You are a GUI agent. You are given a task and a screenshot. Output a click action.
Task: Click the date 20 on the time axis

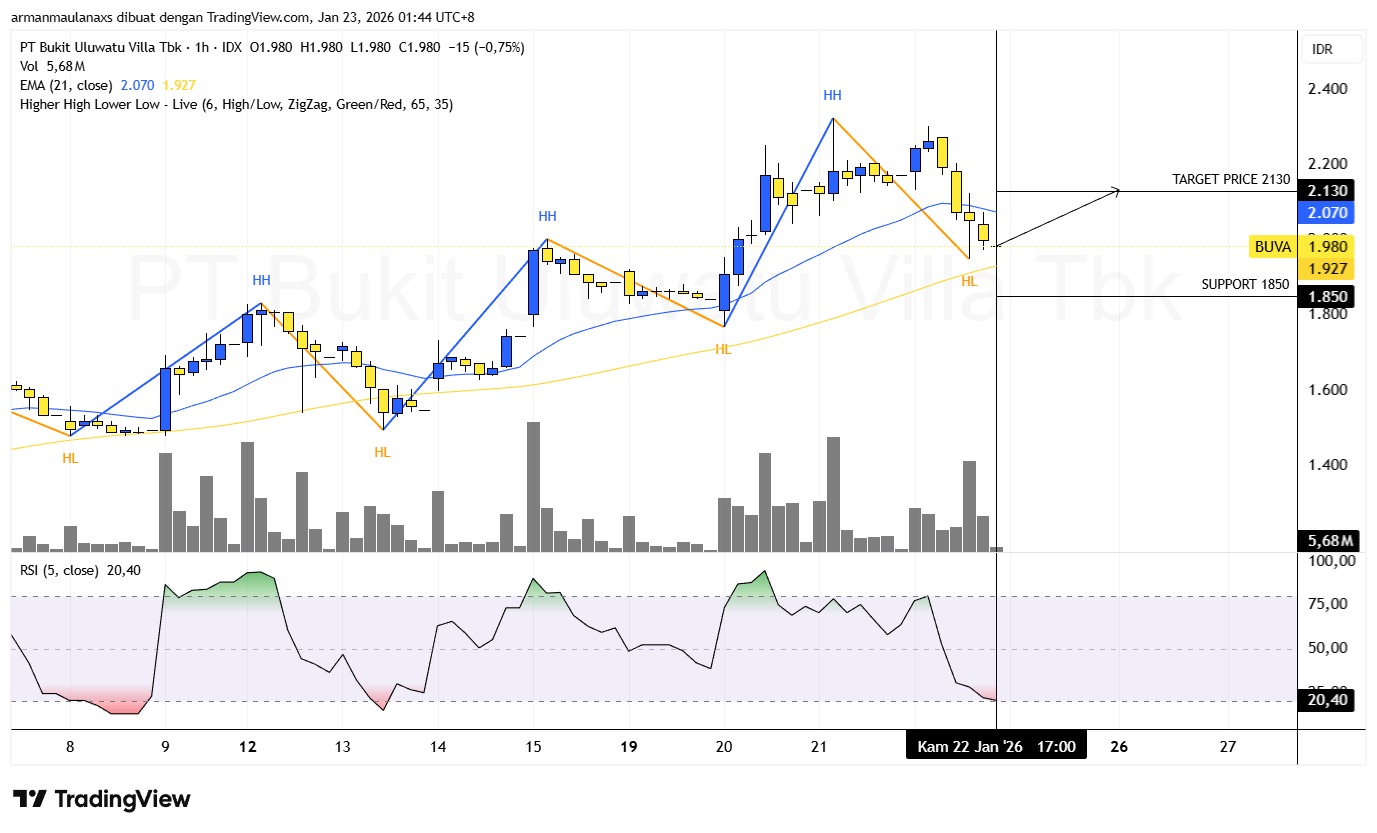(724, 746)
